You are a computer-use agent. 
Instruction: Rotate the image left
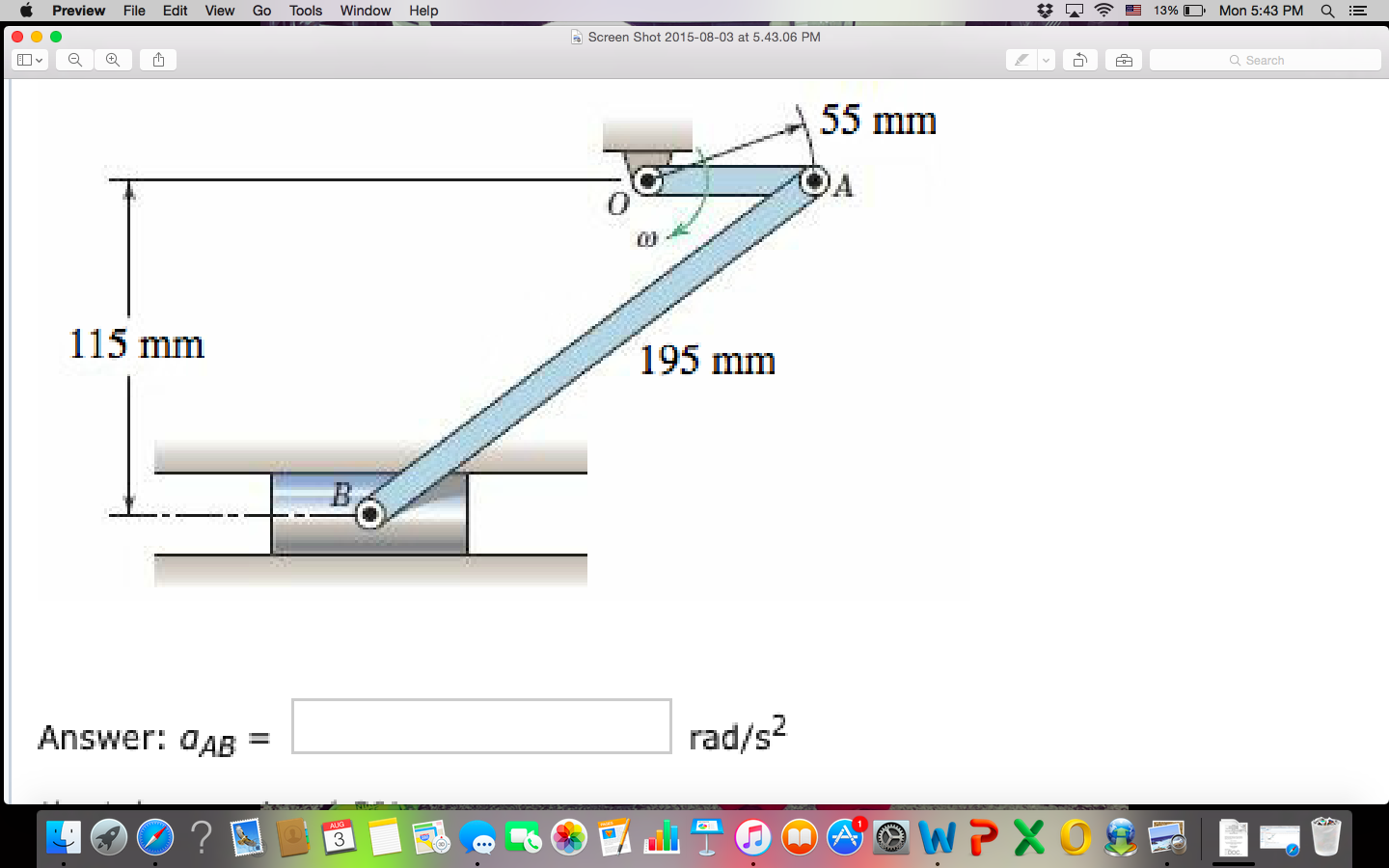coord(1079,59)
